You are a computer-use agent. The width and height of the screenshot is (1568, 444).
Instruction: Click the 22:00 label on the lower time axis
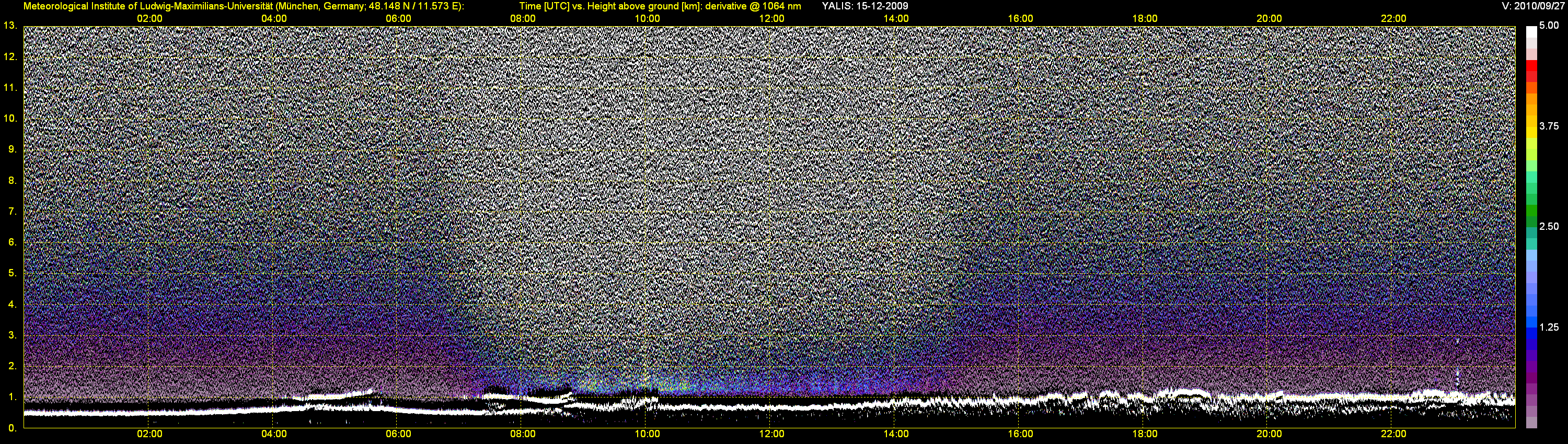point(1393,434)
